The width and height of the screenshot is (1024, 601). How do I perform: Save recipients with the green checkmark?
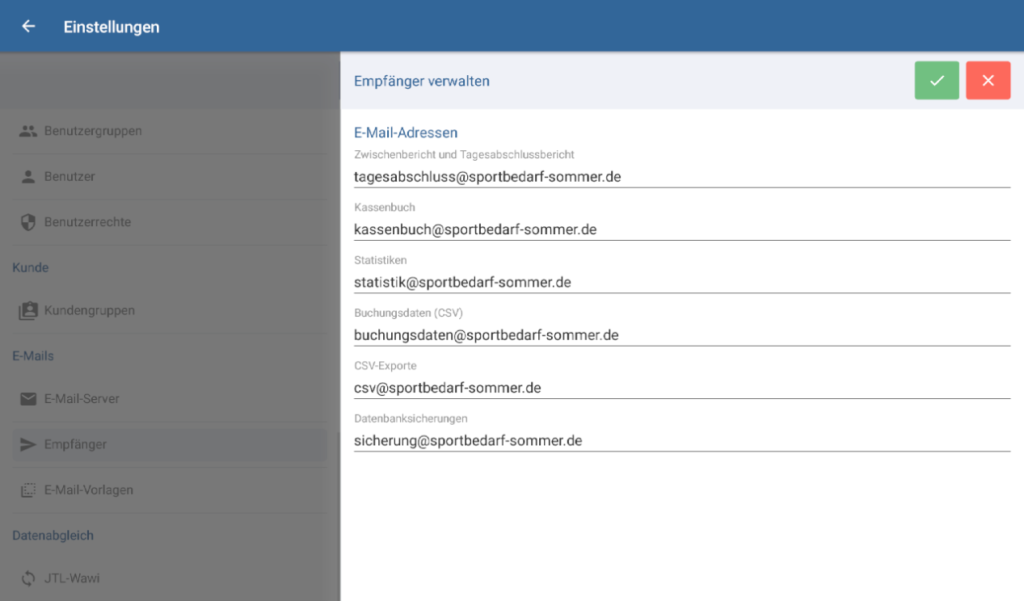pyautogui.click(x=936, y=80)
